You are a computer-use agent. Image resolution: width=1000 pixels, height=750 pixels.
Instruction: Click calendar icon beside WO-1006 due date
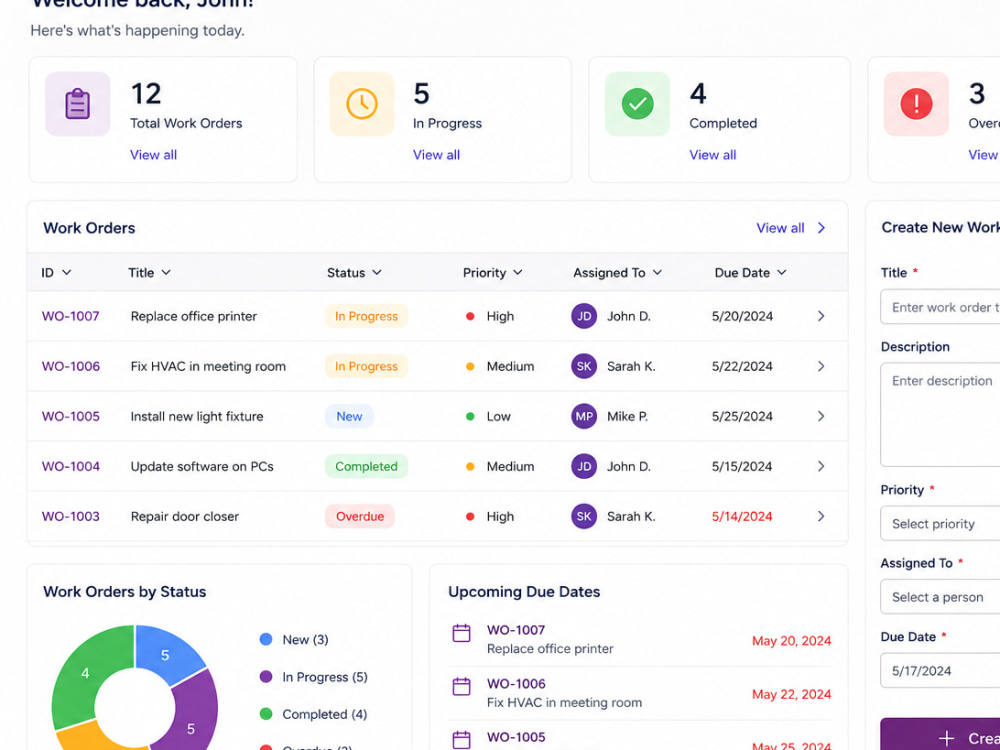(x=461, y=686)
